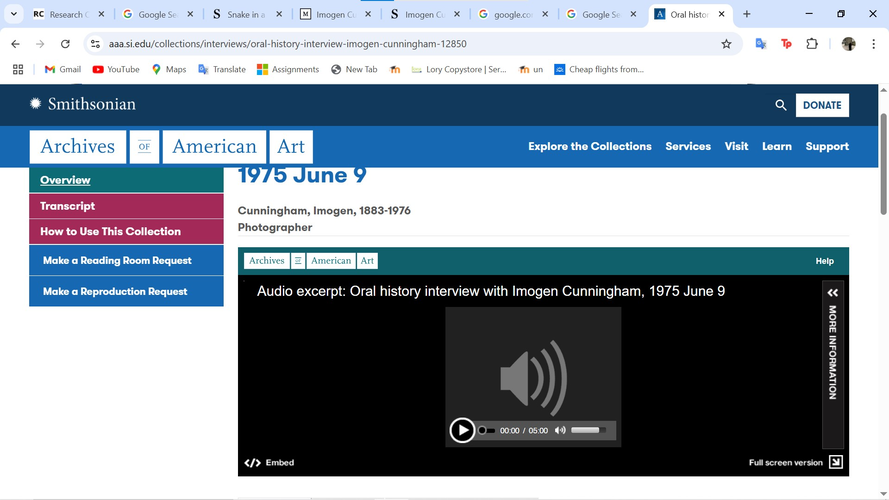Open the Embed code option
This screenshot has width=889, height=500.
click(x=270, y=463)
